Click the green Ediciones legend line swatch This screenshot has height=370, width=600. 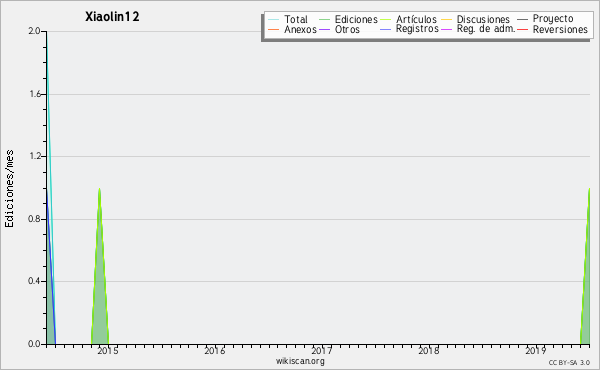pyautogui.click(x=324, y=20)
